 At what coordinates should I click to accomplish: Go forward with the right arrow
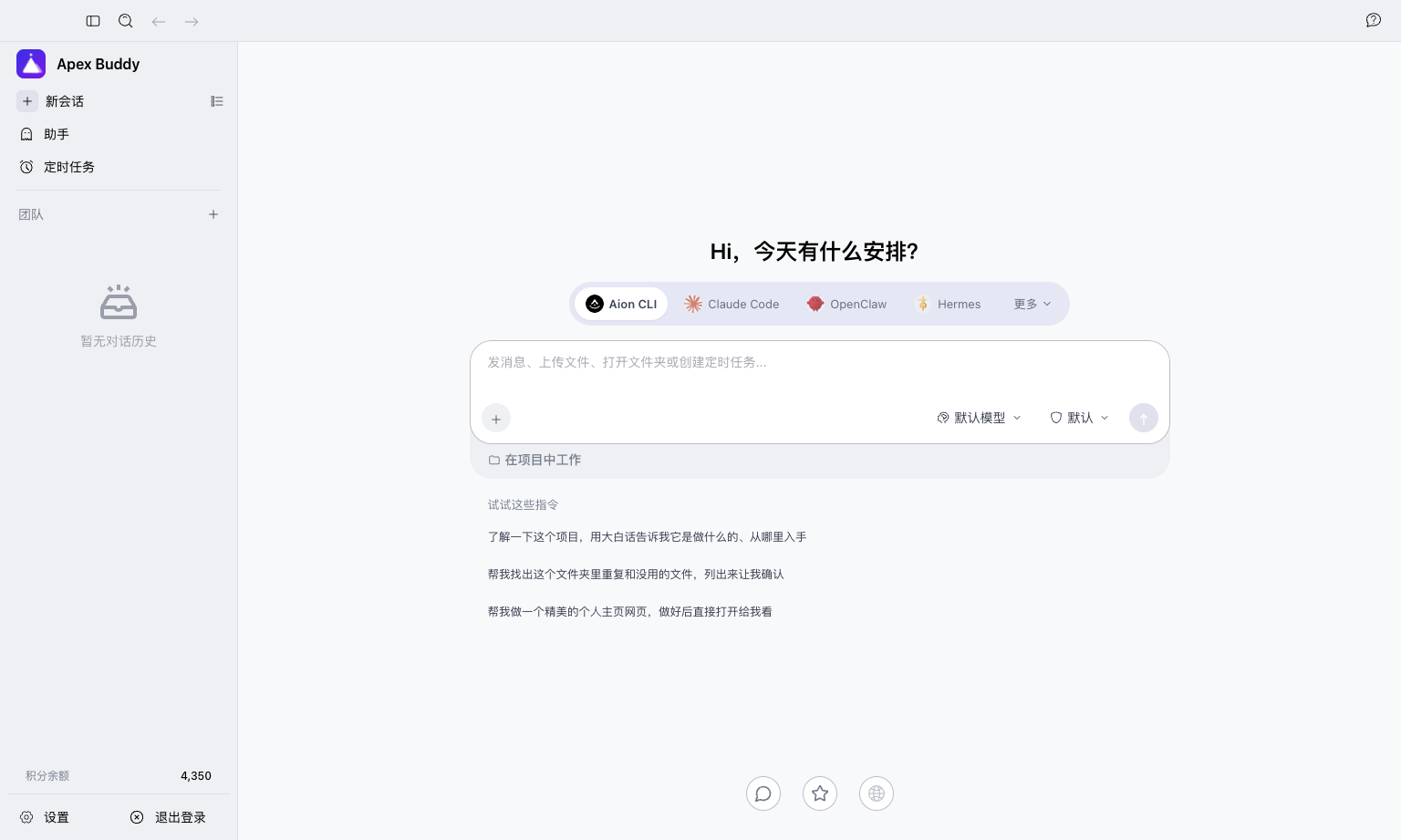(192, 21)
